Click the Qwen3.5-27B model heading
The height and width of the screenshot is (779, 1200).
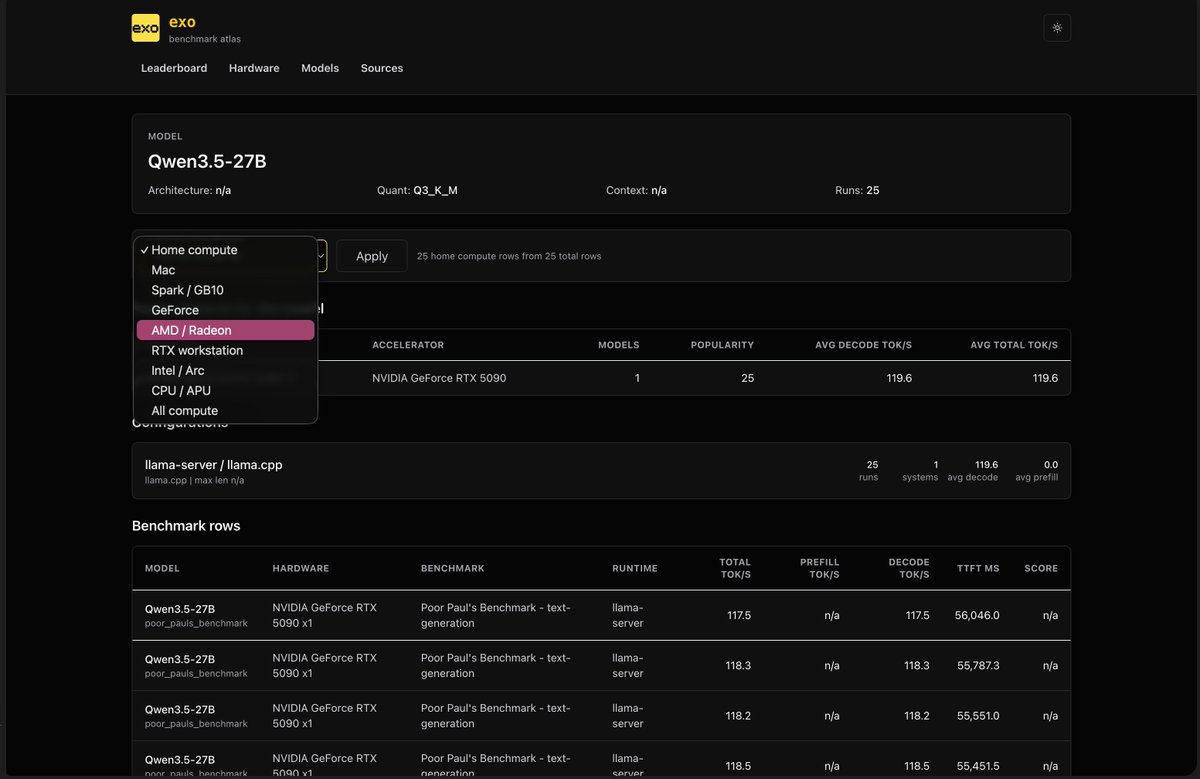coord(207,161)
